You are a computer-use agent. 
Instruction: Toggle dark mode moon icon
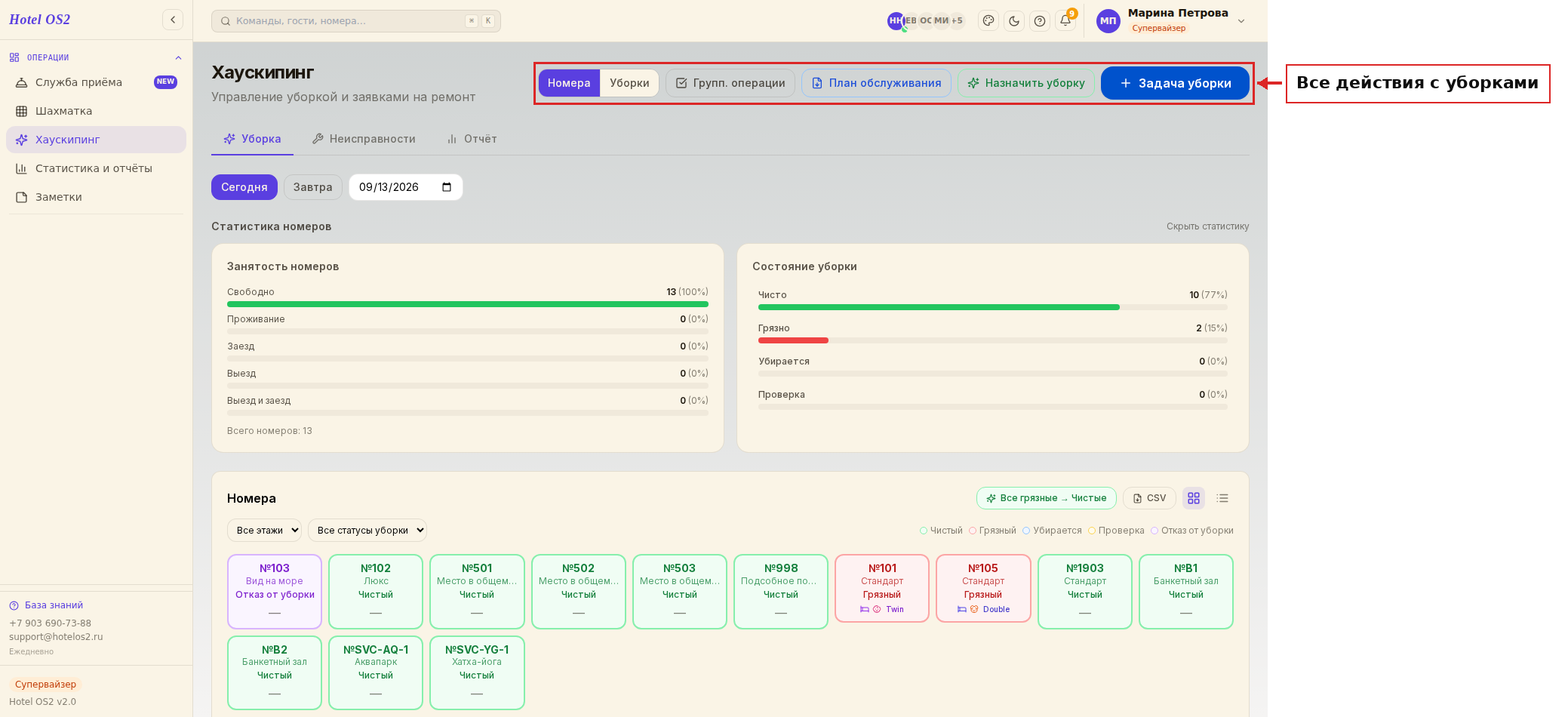[1014, 21]
